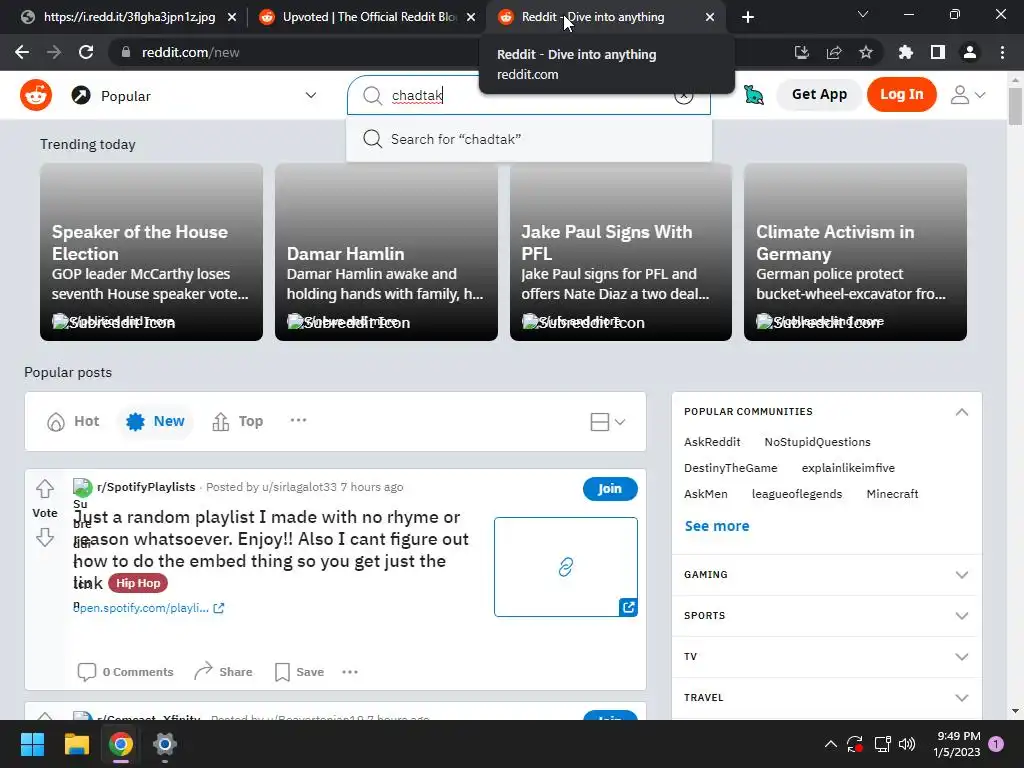The image size is (1024, 768).
Task: Open r/SpotifyPlaylists subreddit link
Action: (x=146, y=487)
